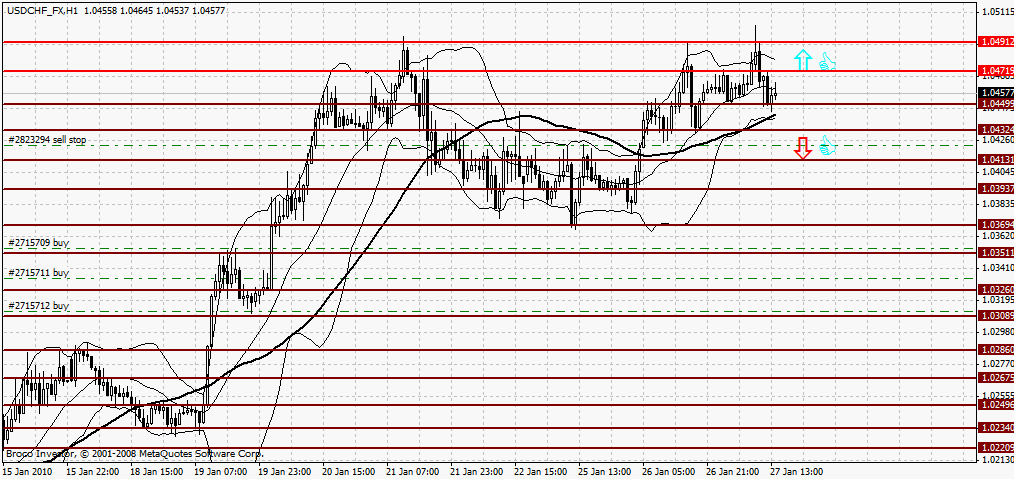The image size is (1014, 479).
Task: Click the 25 Jan 13:00 time label
Action: (603, 473)
